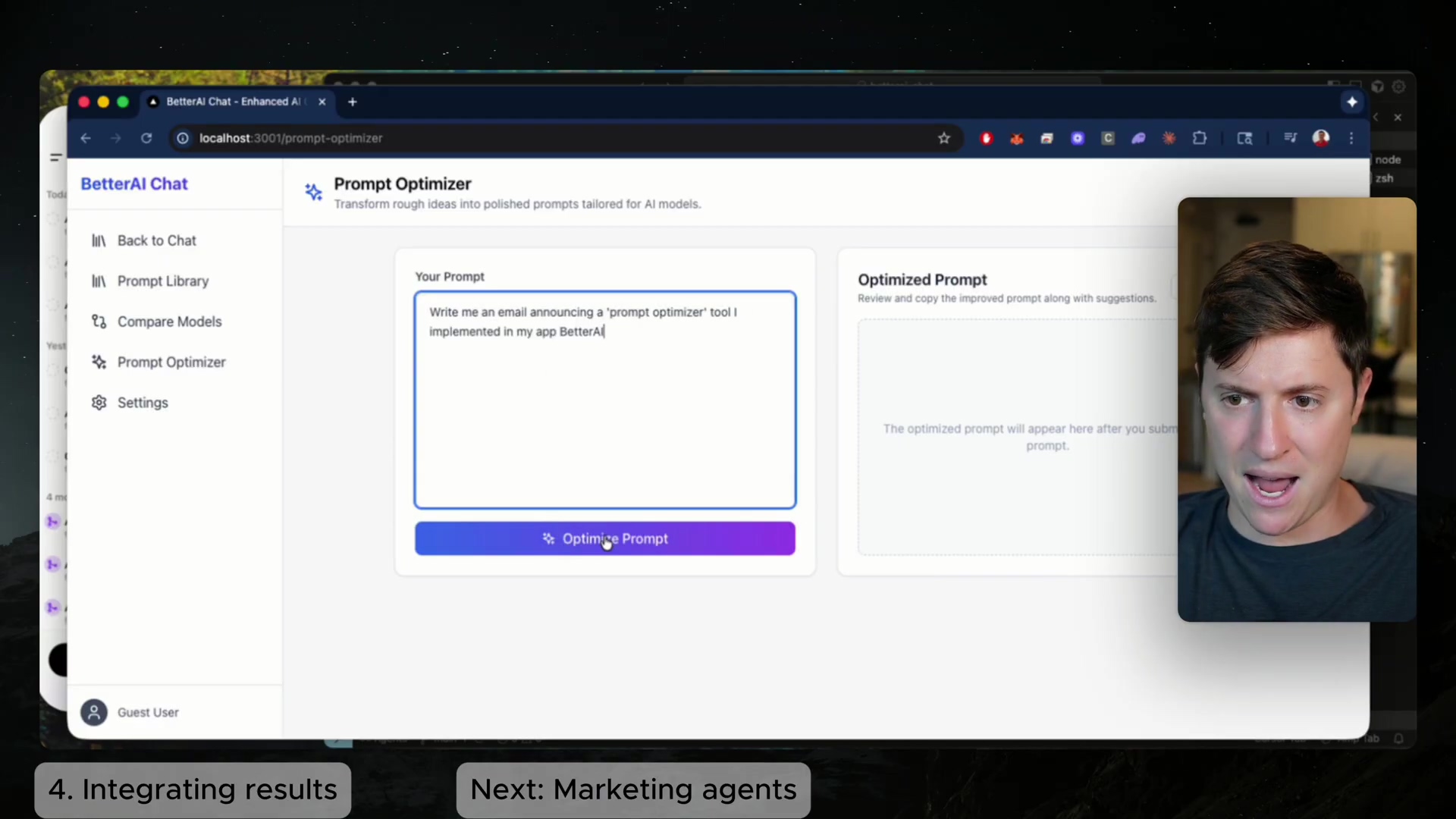Screen dimensions: 1456x819
Task: Go to Compare Models page
Action: [169, 322]
